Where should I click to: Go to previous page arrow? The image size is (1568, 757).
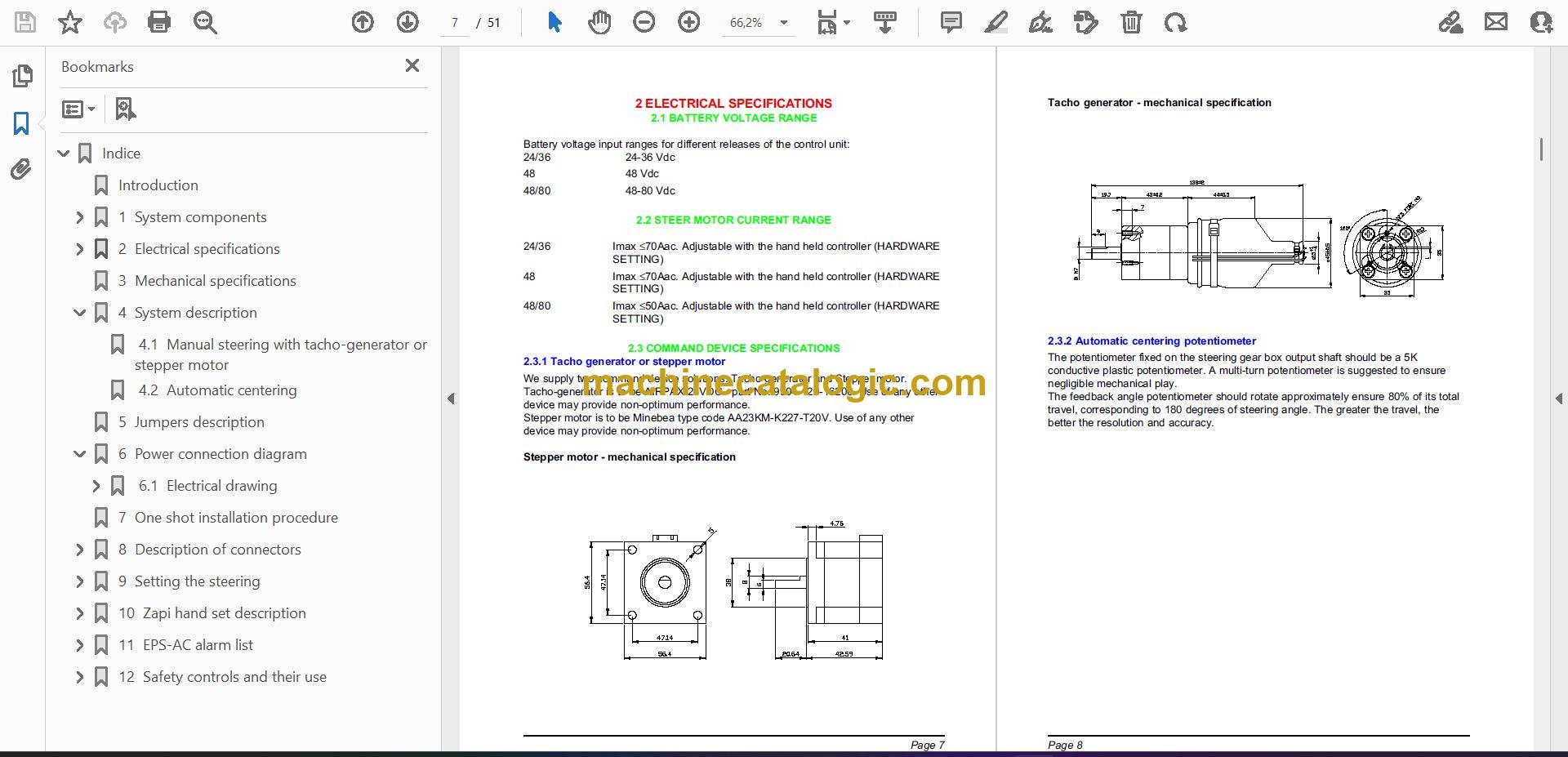pyautogui.click(x=363, y=22)
